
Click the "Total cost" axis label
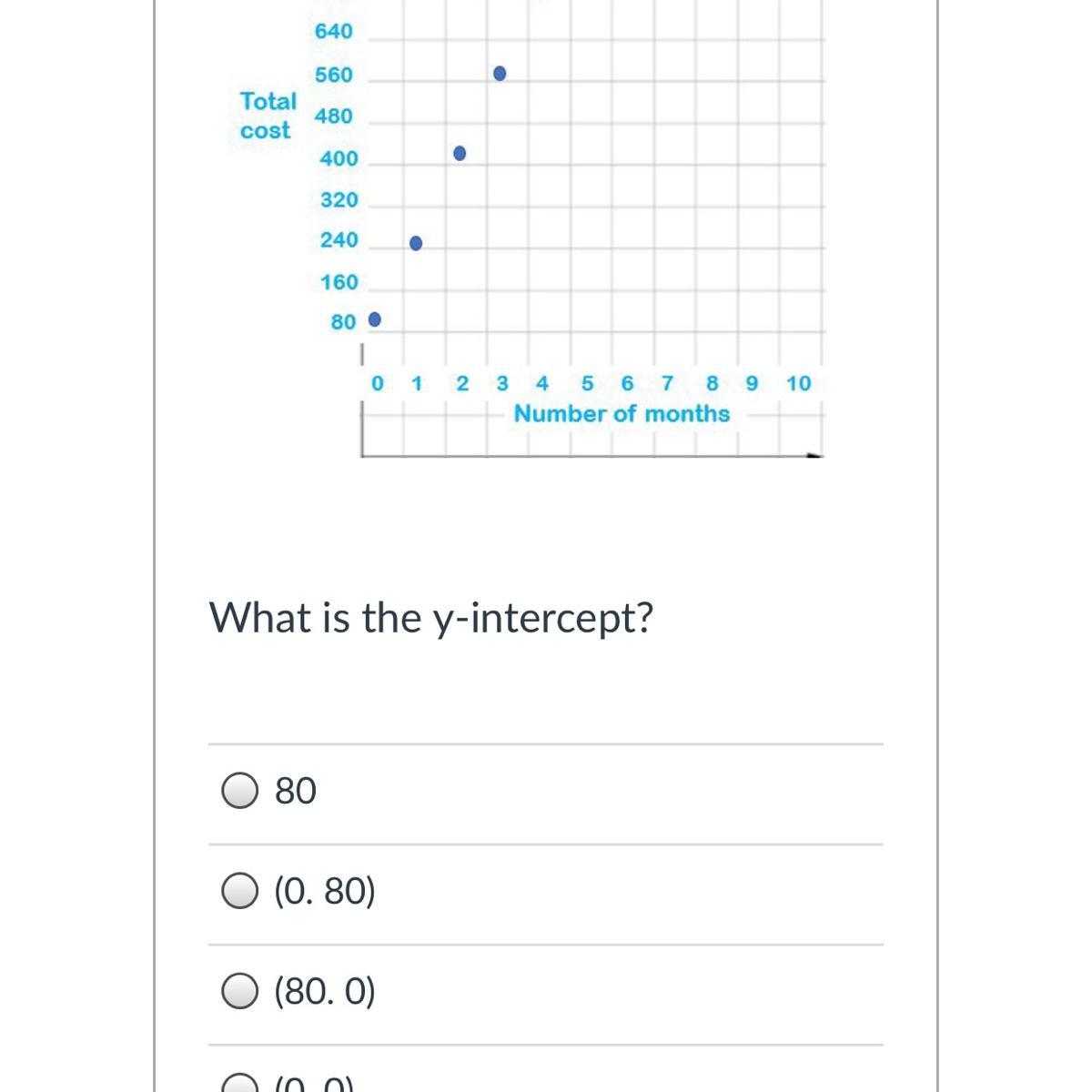(268, 116)
